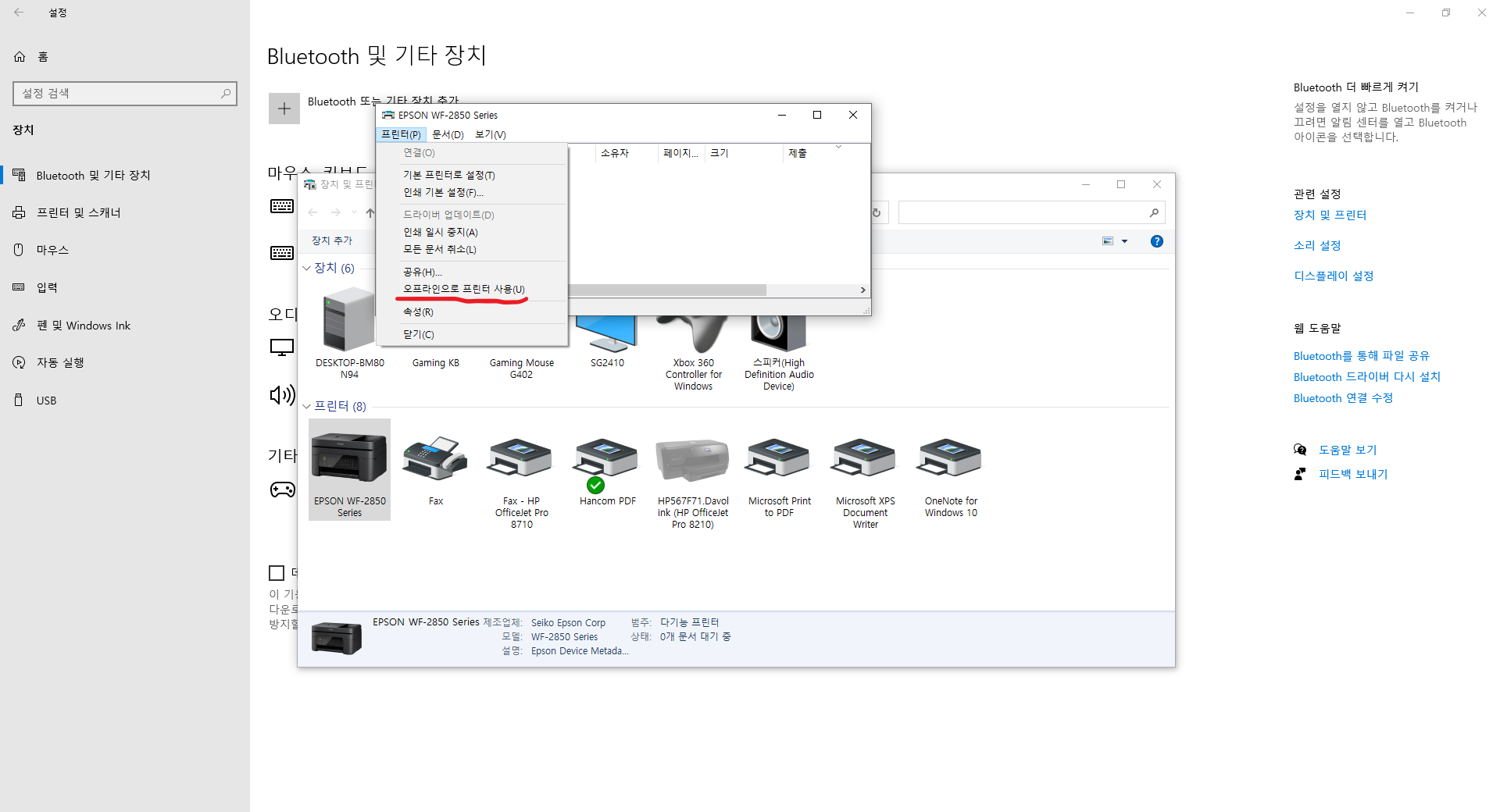Open 프린터 및 스캐너 in sidebar
The height and width of the screenshot is (812, 1500).
(125, 212)
